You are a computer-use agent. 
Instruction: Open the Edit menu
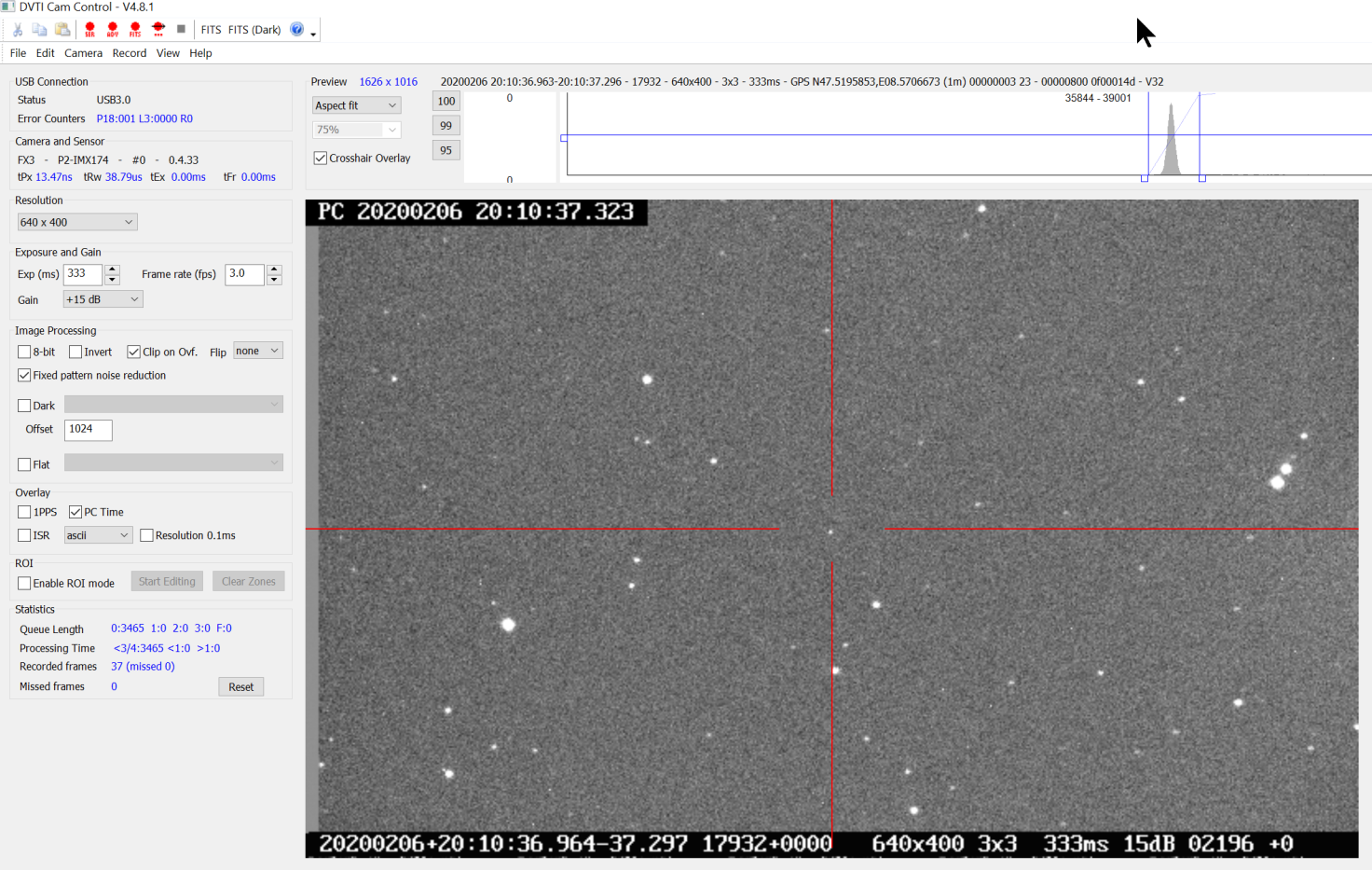point(45,53)
